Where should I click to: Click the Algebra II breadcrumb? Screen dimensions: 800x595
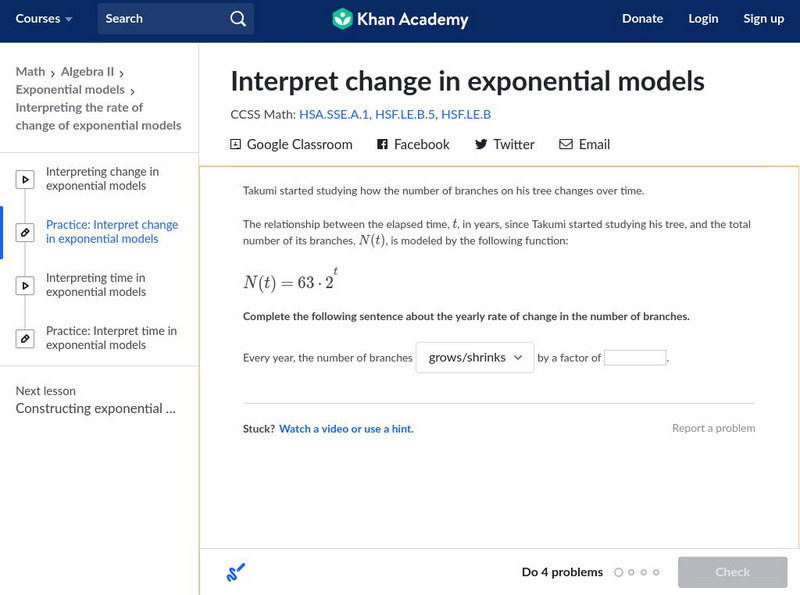[87, 72]
